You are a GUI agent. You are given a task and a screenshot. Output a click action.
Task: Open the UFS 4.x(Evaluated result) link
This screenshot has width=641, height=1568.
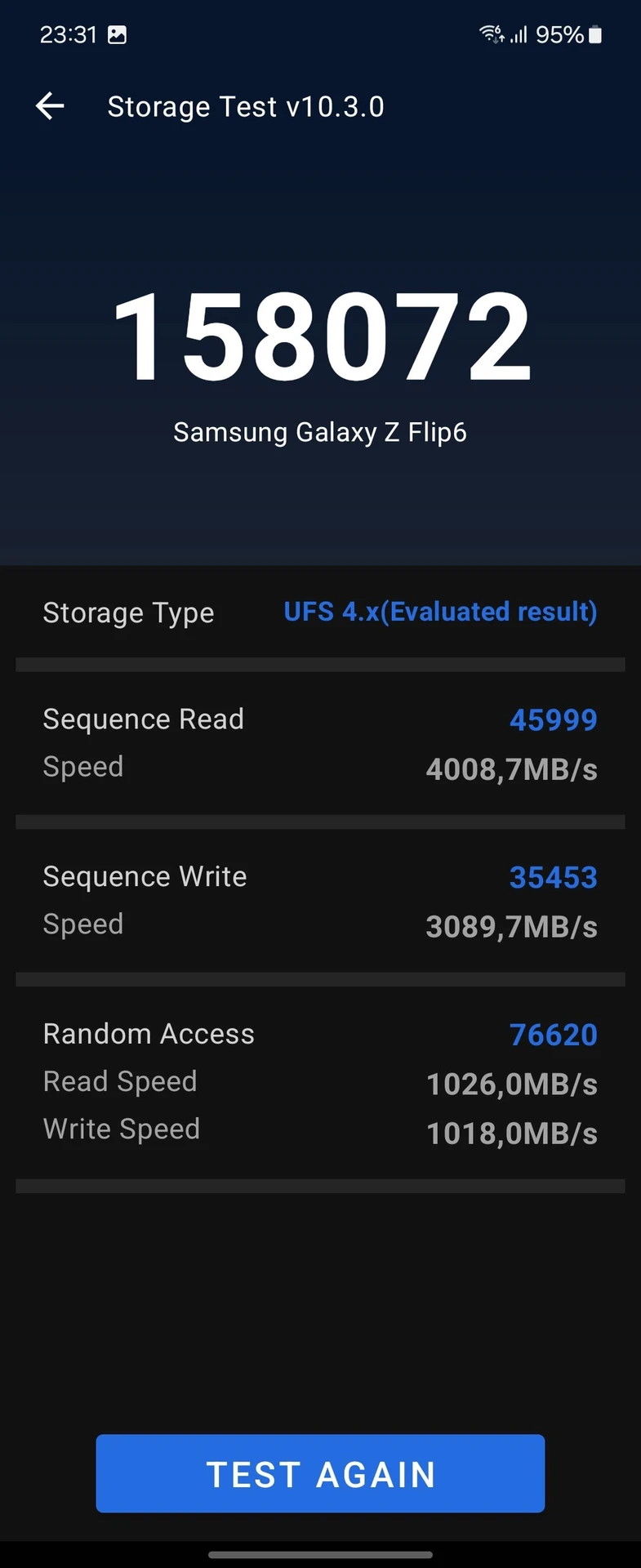click(x=440, y=612)
